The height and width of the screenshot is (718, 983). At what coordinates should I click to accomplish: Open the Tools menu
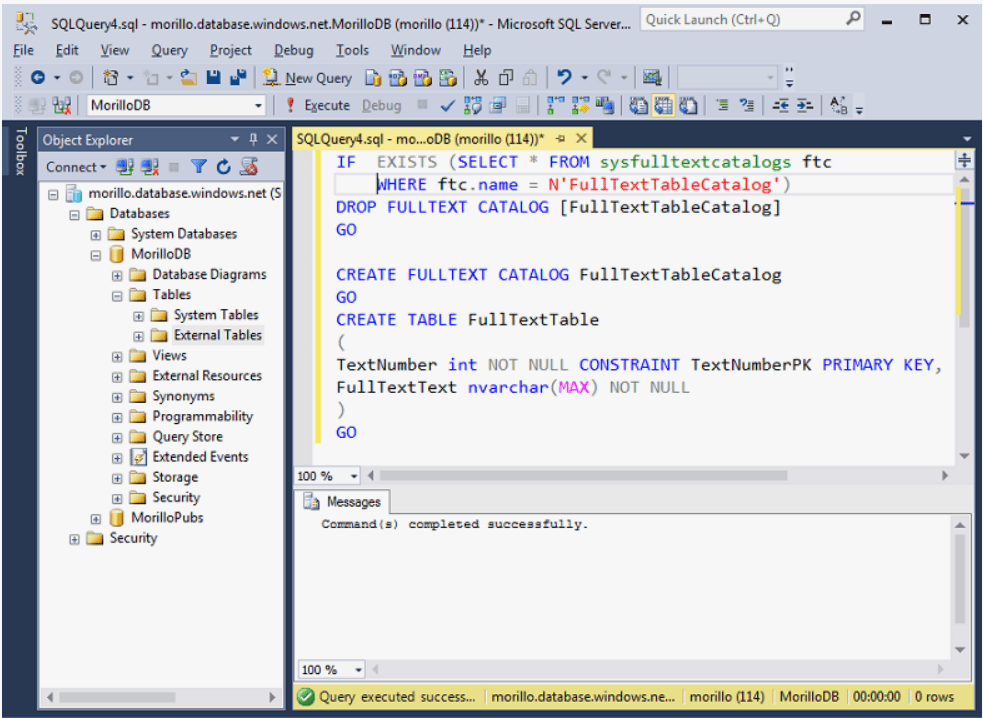coord(352,50)
